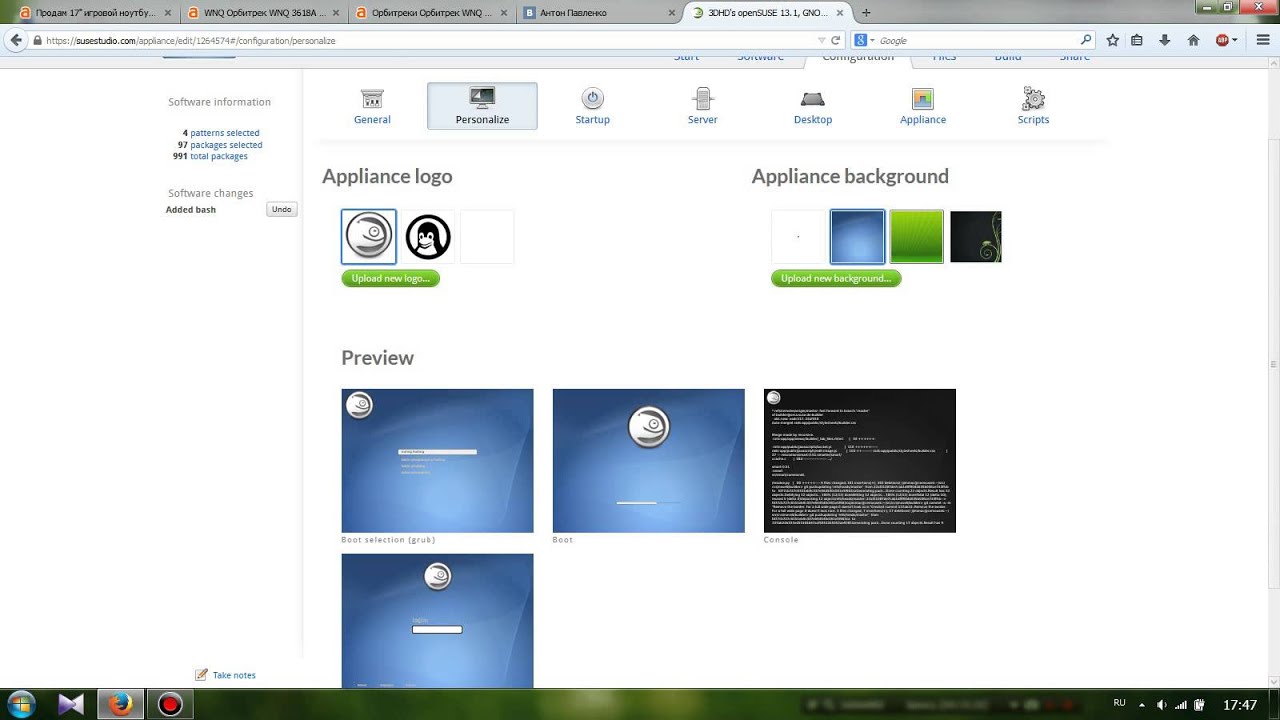Switch to the Орбитреки Орбитрек WNQ browser tab
This screenshot has height=720, width=1280.
(x=431, y=13)
